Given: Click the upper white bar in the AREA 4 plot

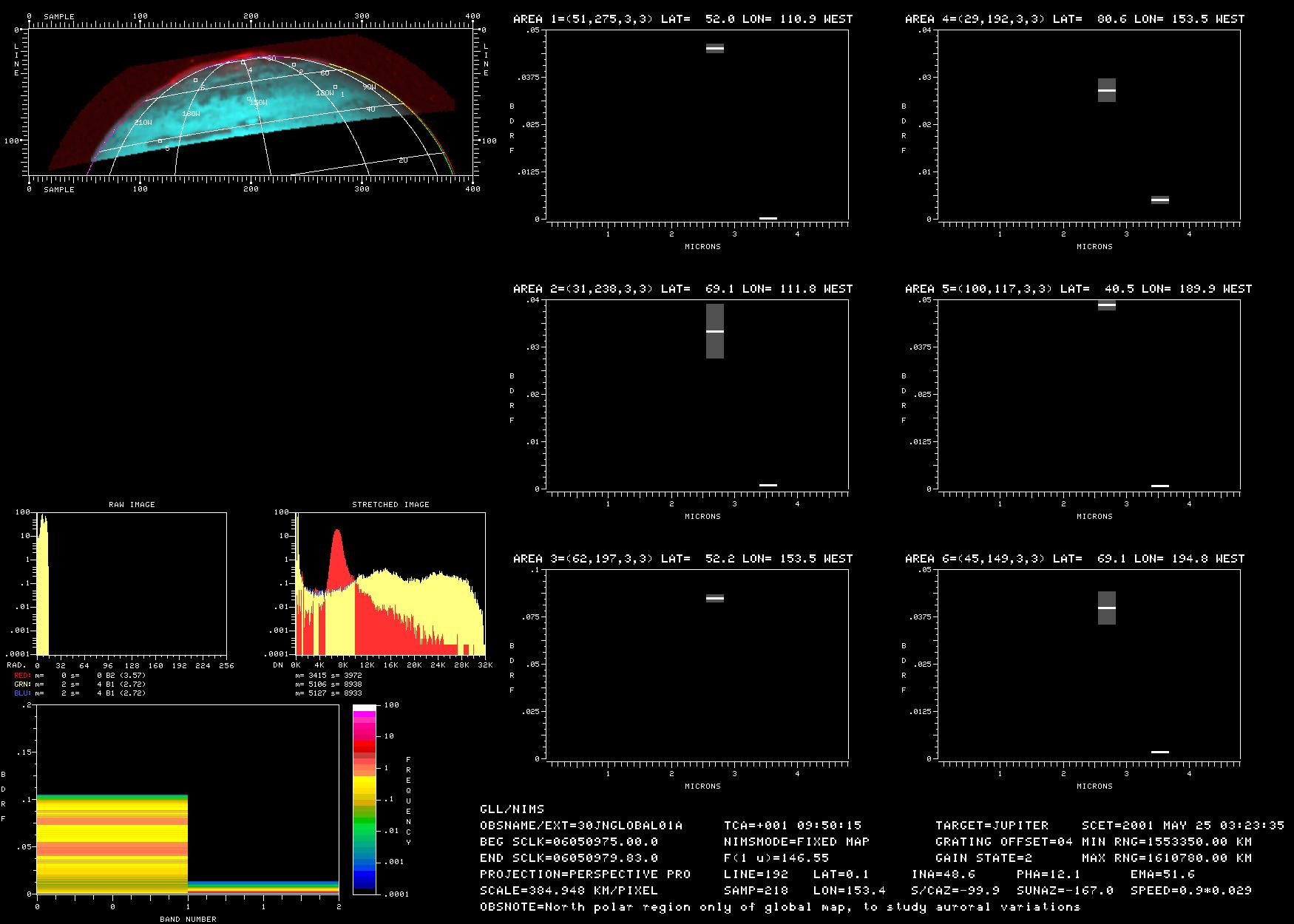Looking at the screenshot, I should [x=1106, y=90].
